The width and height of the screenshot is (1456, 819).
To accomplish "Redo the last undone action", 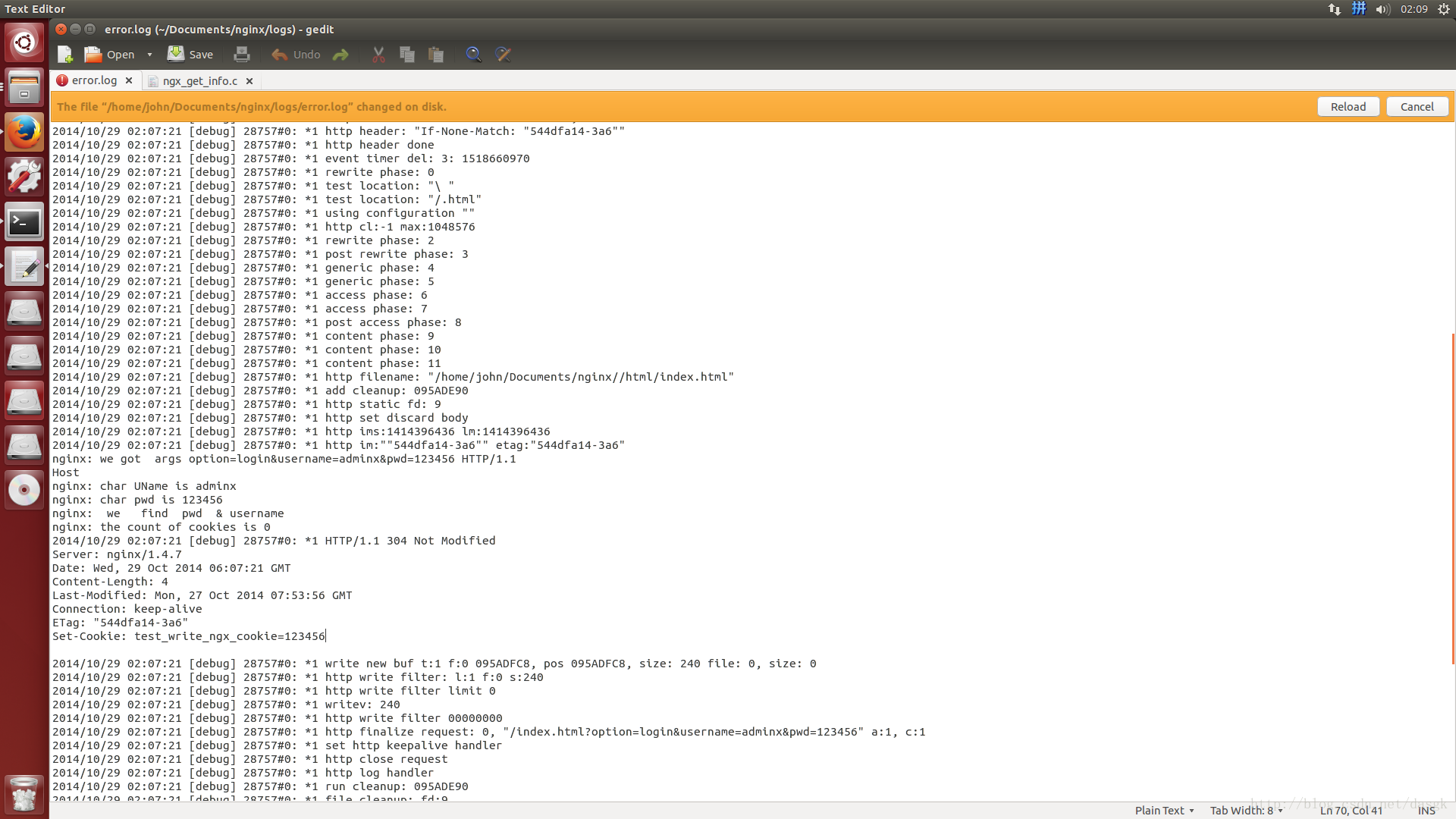I will (340, 55).
